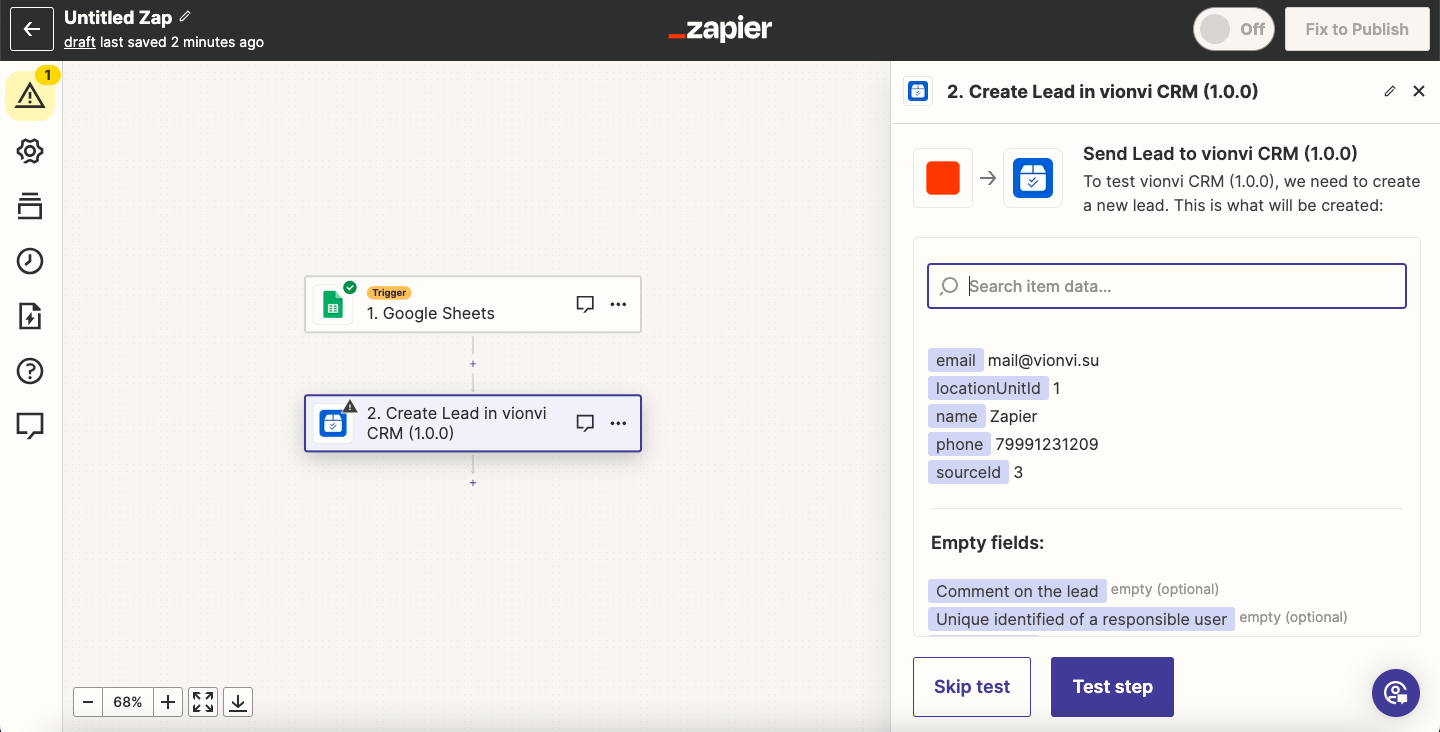The height and width of the screenshot is (732, 1440).
Task: Open Zap settings gear icon
Action: pos(30,151)
